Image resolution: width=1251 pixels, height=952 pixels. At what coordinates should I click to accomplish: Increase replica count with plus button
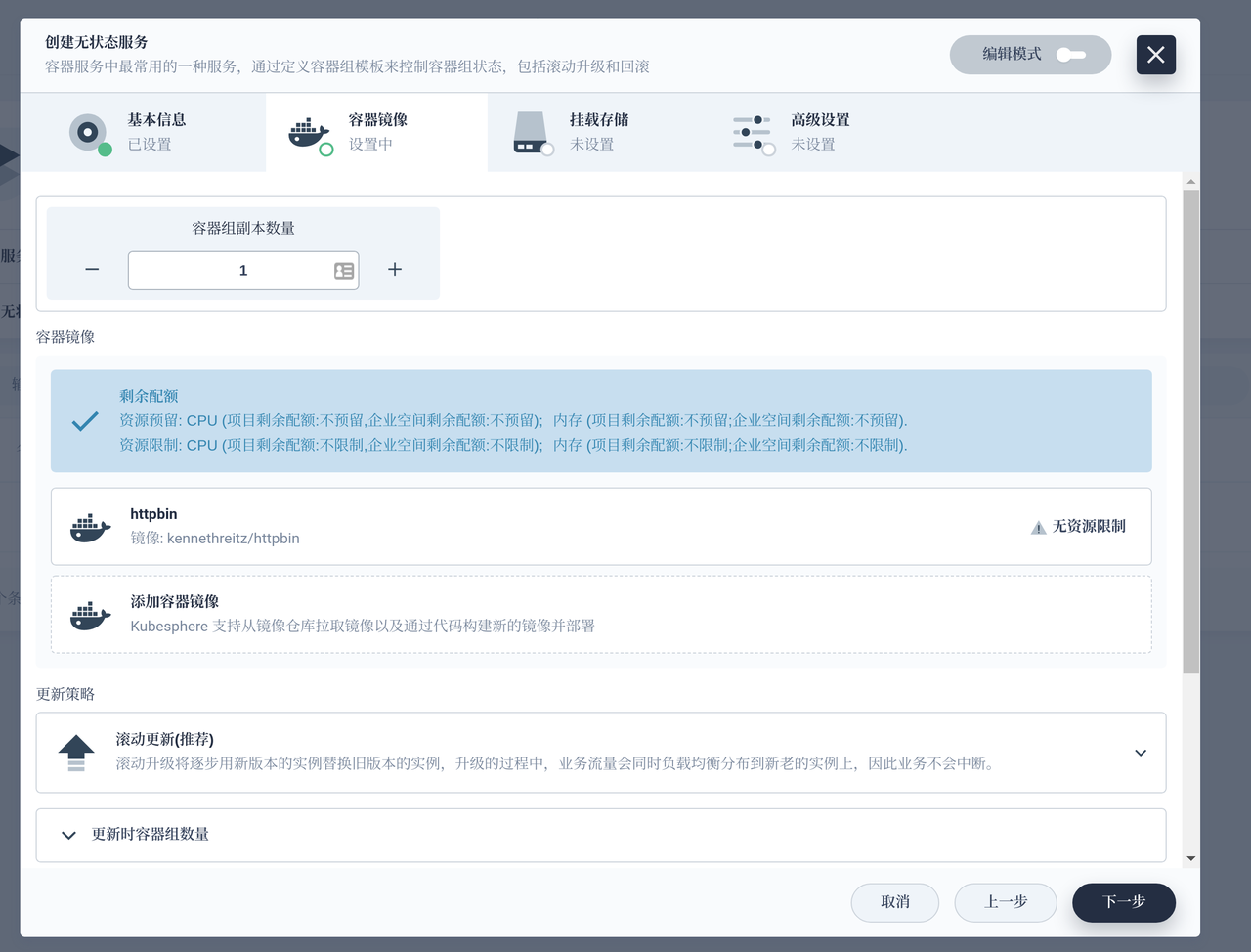(395, 269)
